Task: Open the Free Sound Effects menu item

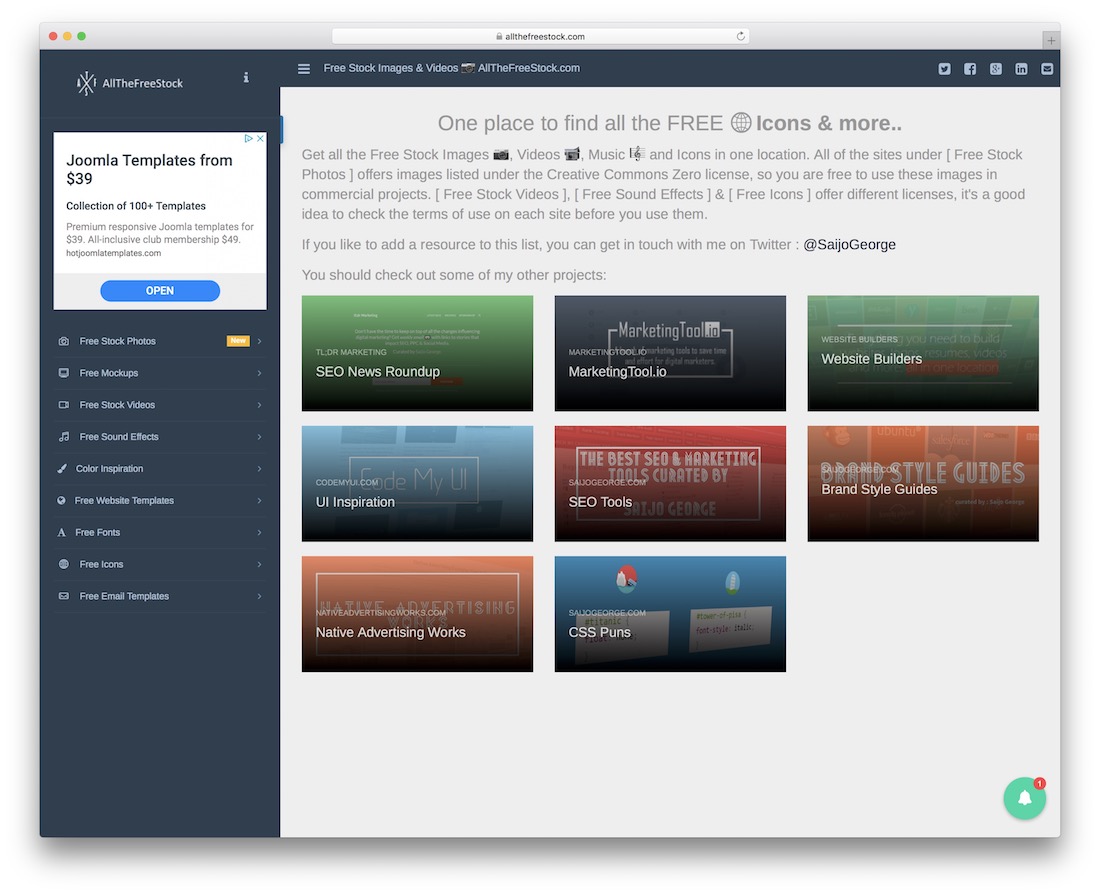Action: (160, 436)
